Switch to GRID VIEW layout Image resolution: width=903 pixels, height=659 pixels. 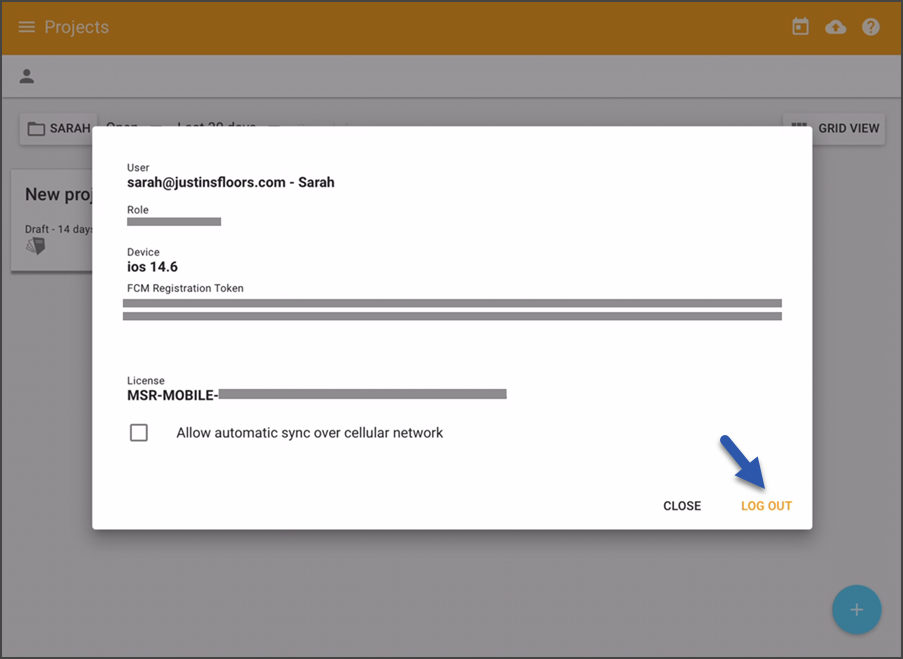[834, 128]
